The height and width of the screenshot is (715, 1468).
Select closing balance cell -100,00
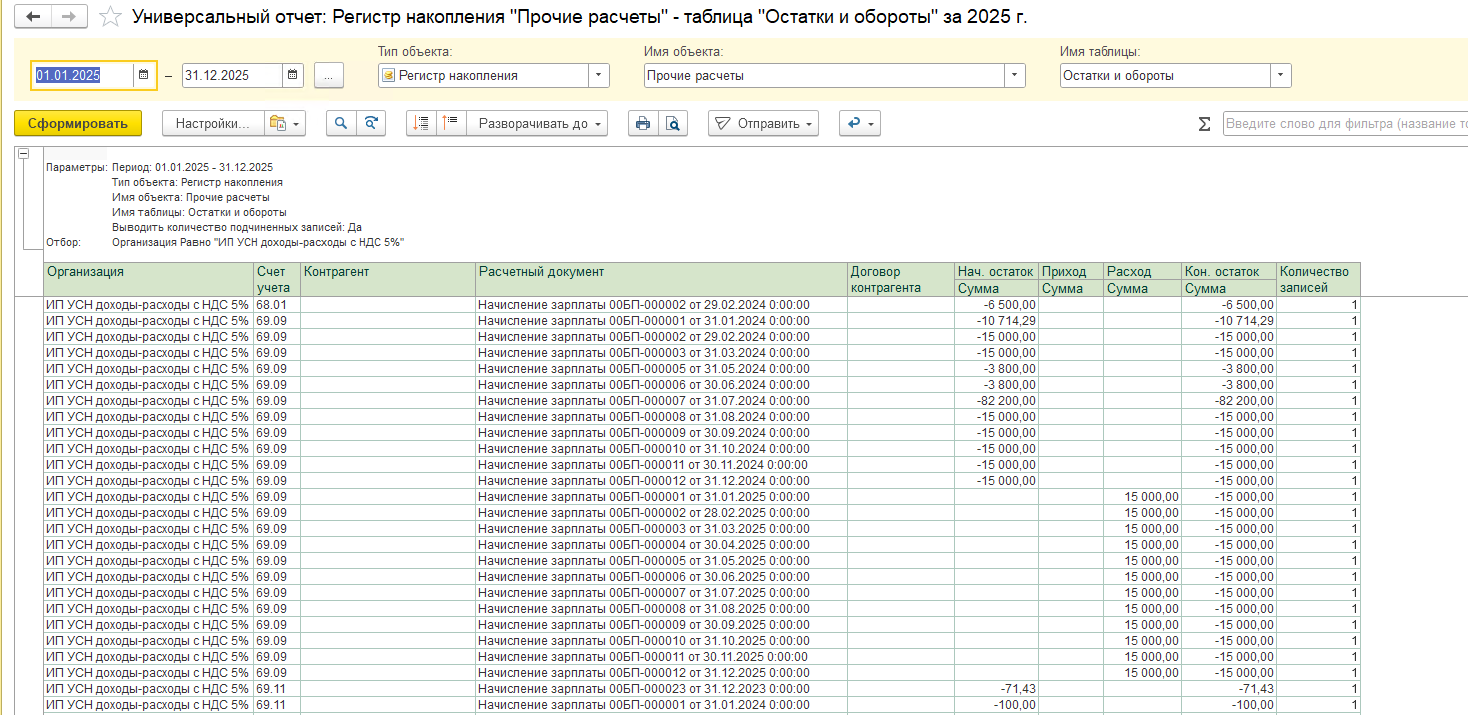point(1229,705)
